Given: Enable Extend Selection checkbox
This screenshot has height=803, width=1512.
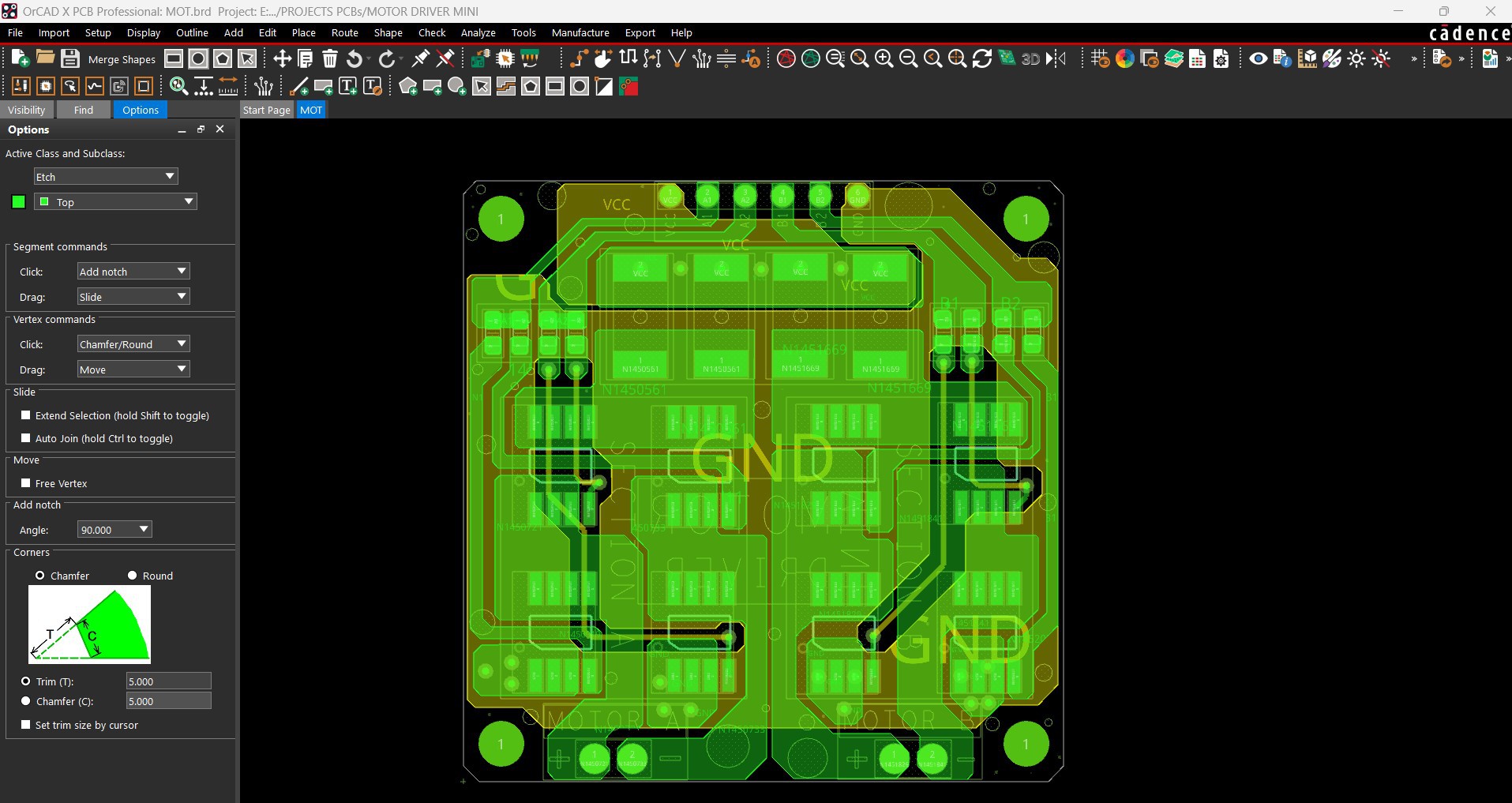Looking at the screenshot, I should (26, 415).
